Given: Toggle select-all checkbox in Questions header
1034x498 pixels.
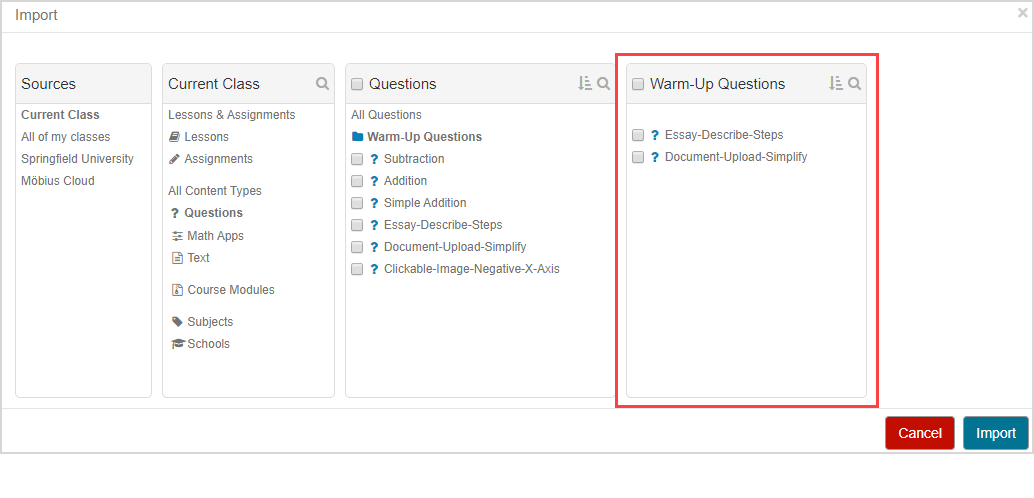Looking at the screenshot, I should pos(357,85).
